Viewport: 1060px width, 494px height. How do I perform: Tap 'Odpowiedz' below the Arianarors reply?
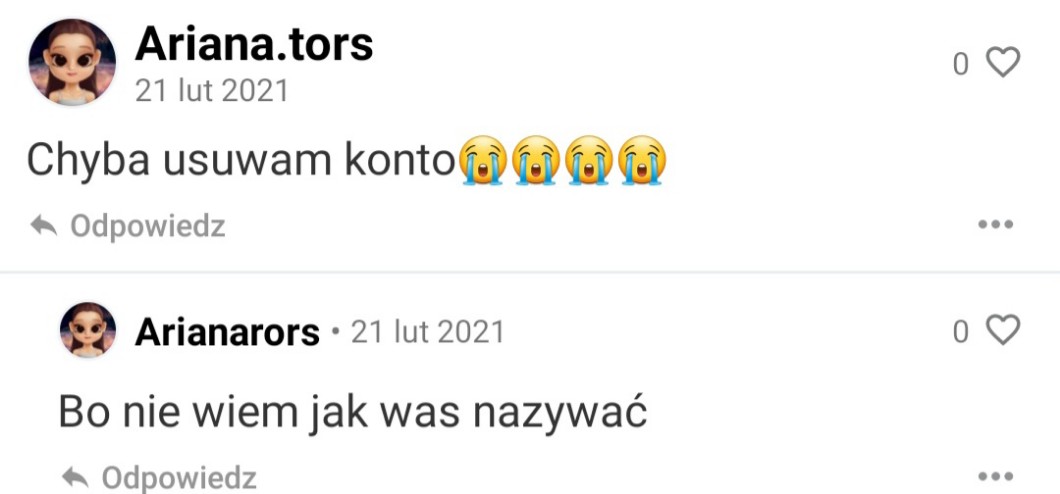click(x=179, y=478)
